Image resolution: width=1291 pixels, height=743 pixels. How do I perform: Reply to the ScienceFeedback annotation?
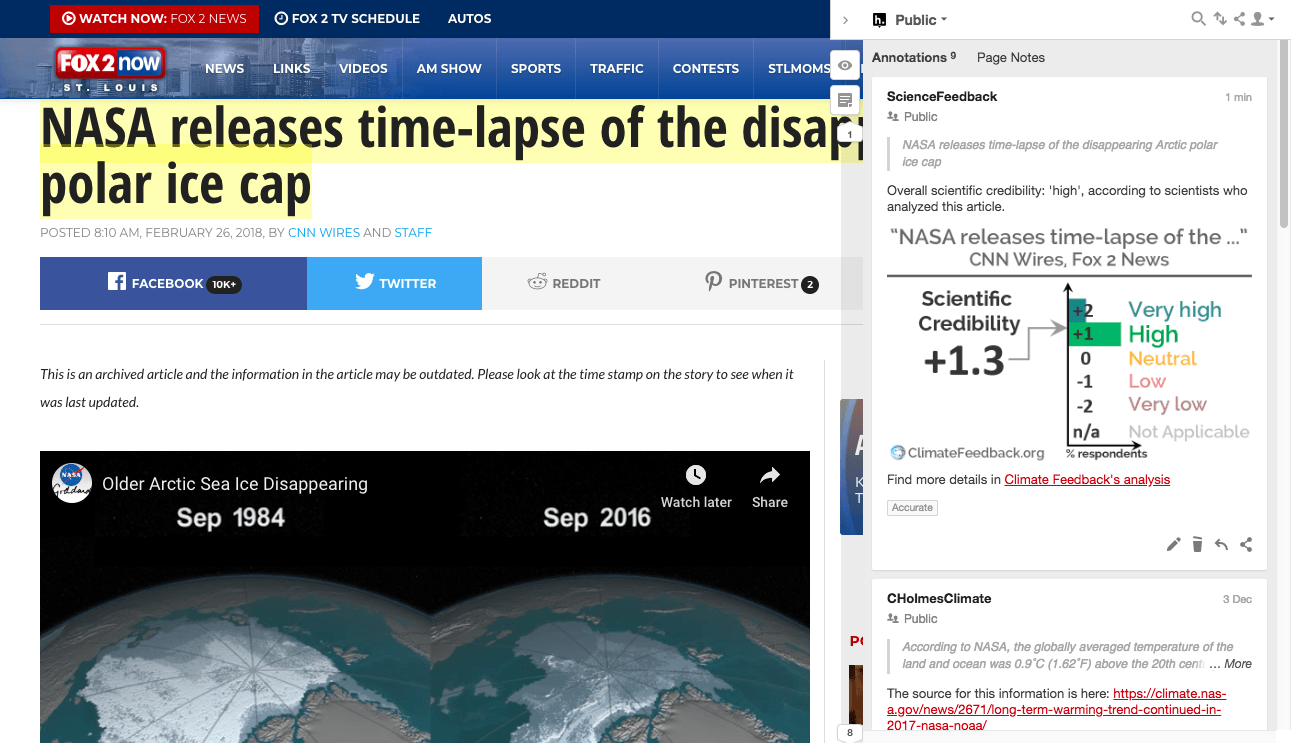1221,545
